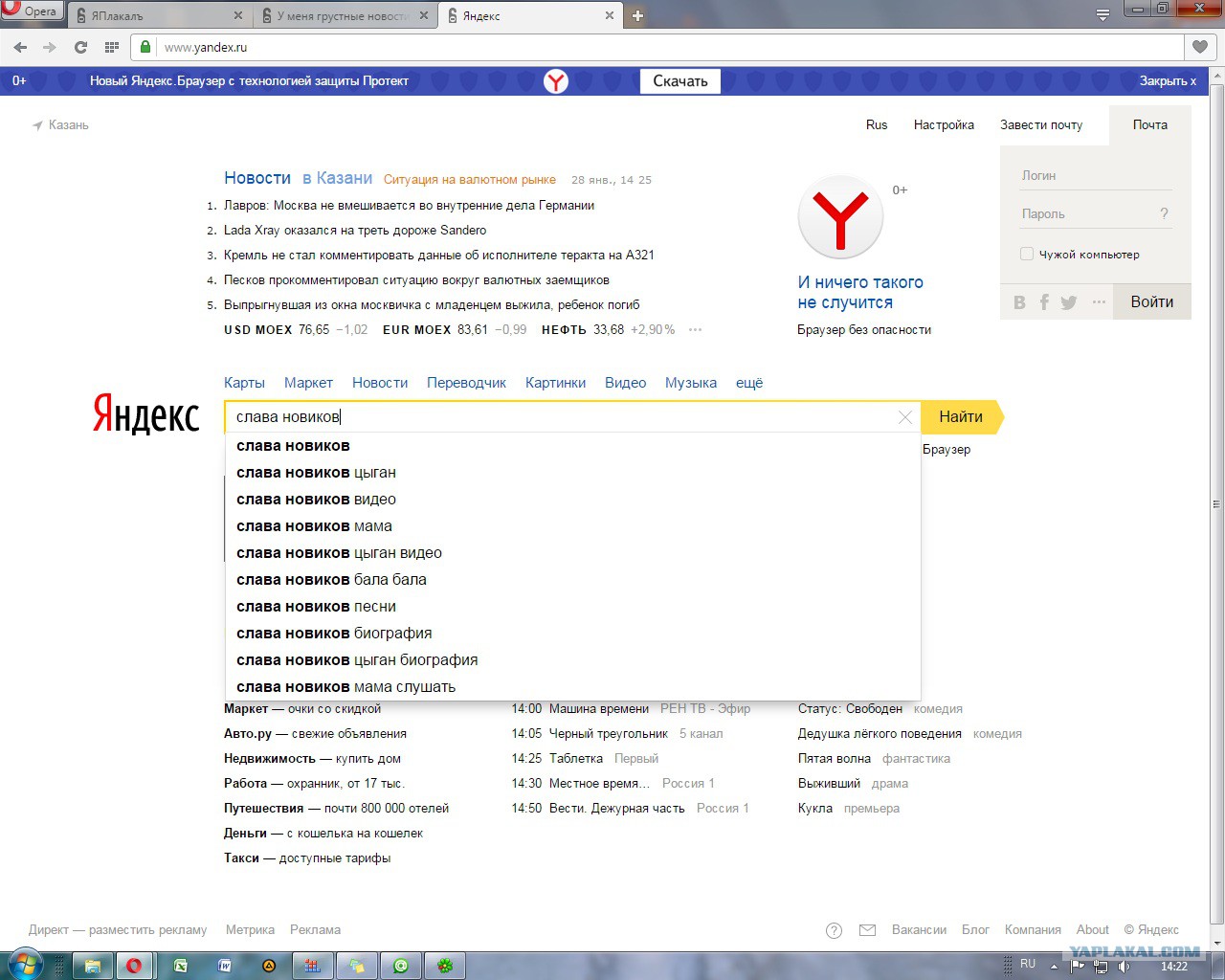1225x980 pixels.
Task: Change the Казань location
Action: (x=60, y=125)
